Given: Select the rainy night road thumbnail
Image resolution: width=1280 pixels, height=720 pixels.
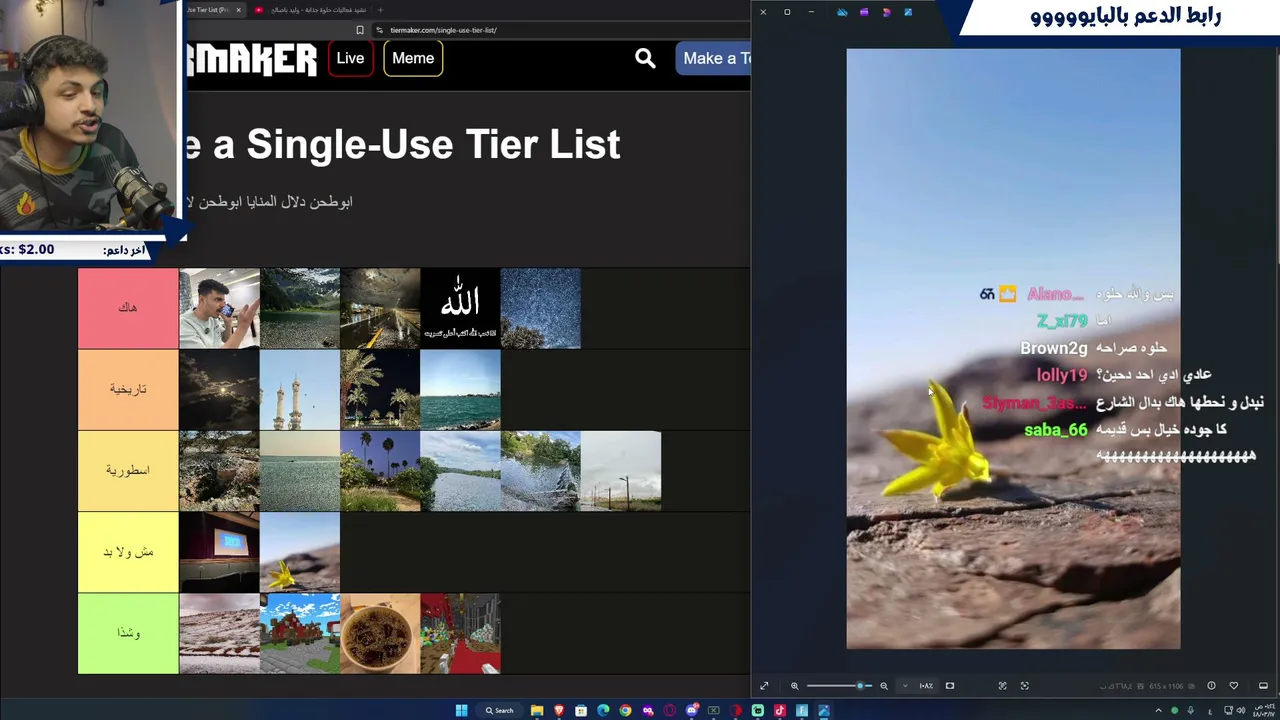Looking at the screenshot, I should tap(380, 308).
